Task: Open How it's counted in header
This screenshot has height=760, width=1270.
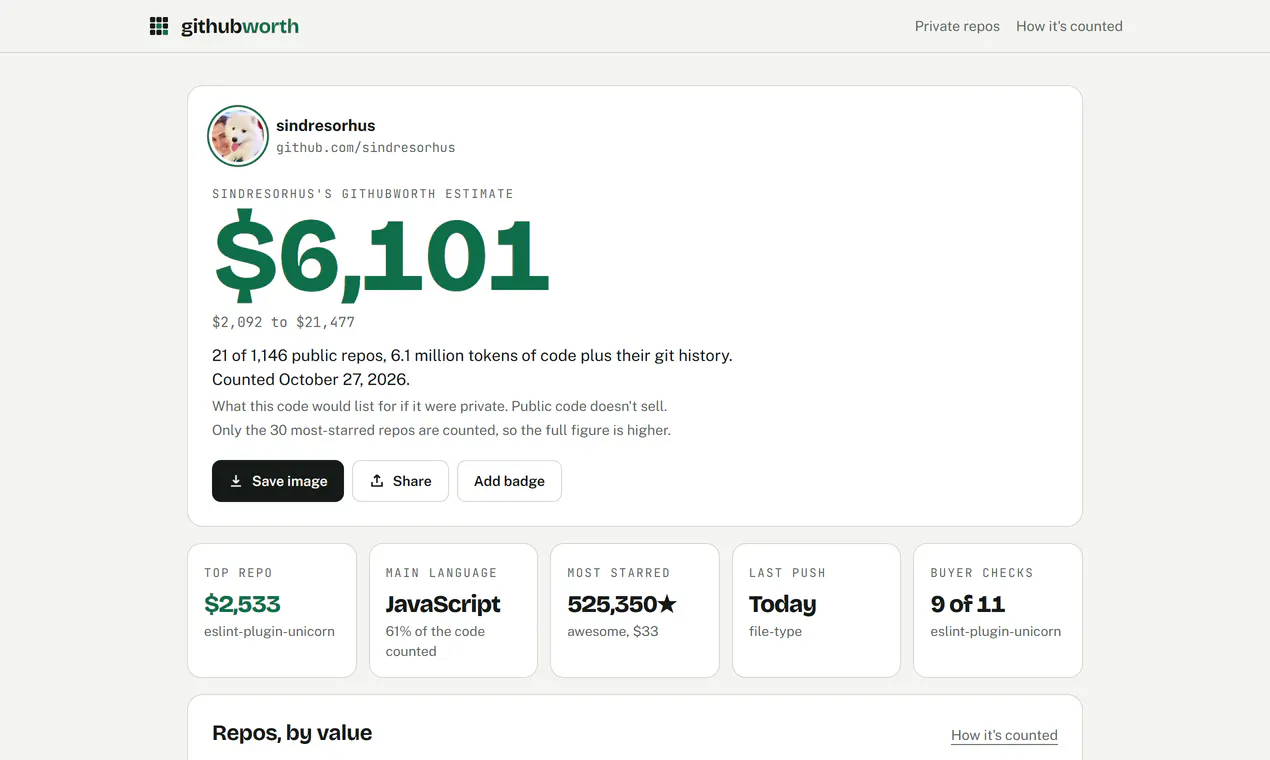Action: point(1069,26)
